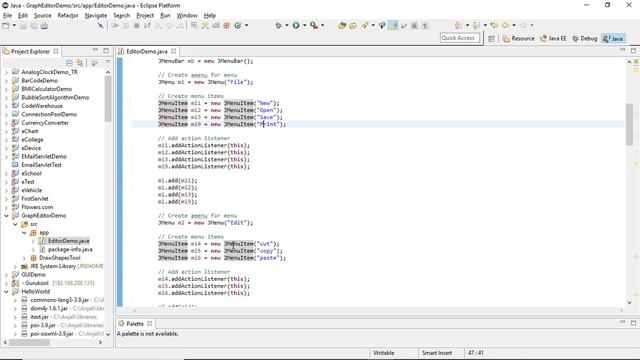640x360 pixels.
Task: Click the Last Edit Location icon
Action: tap(494, 25)
